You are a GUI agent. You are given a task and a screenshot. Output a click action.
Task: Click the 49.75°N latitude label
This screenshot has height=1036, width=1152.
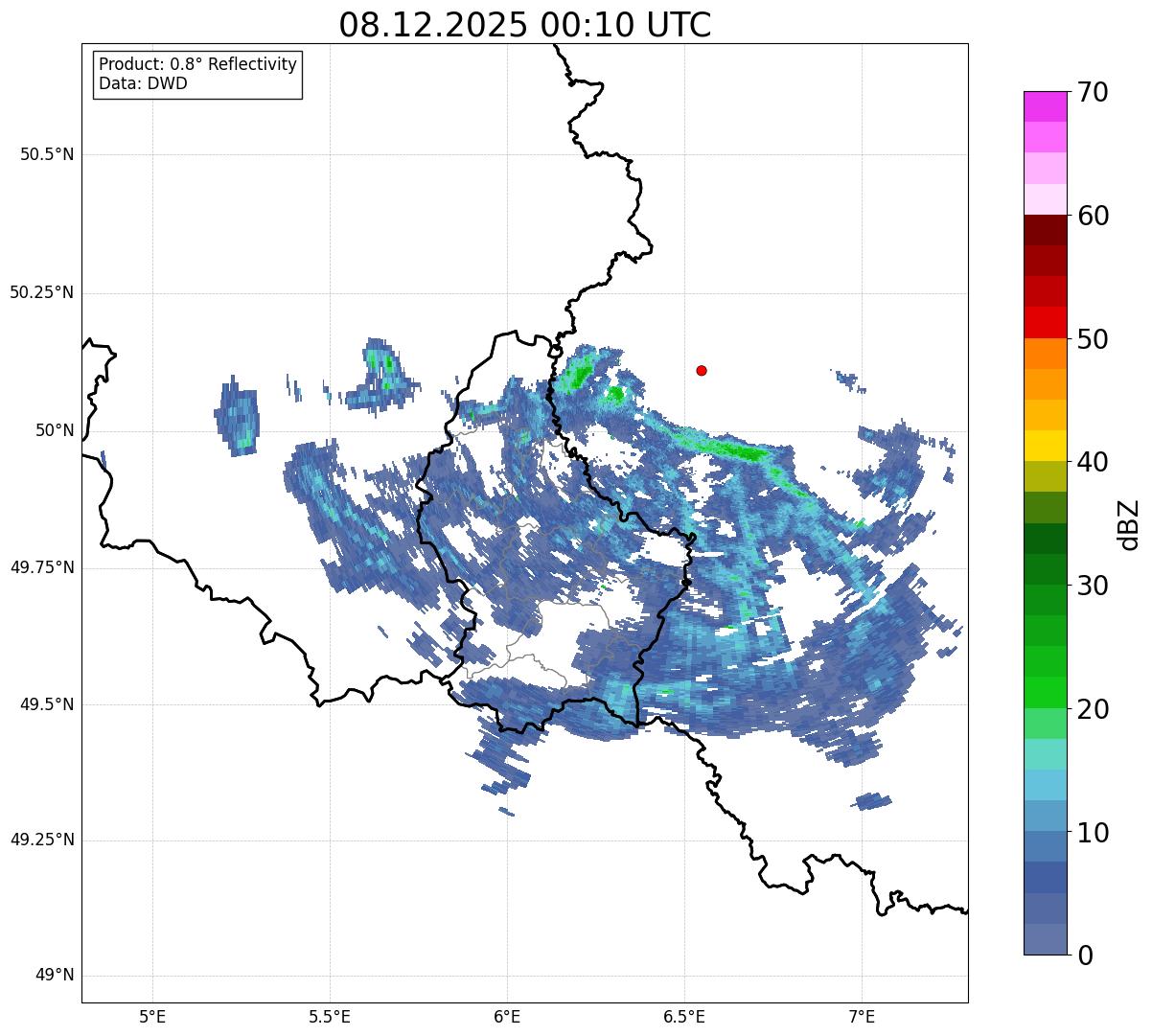(x=42, y=567)
